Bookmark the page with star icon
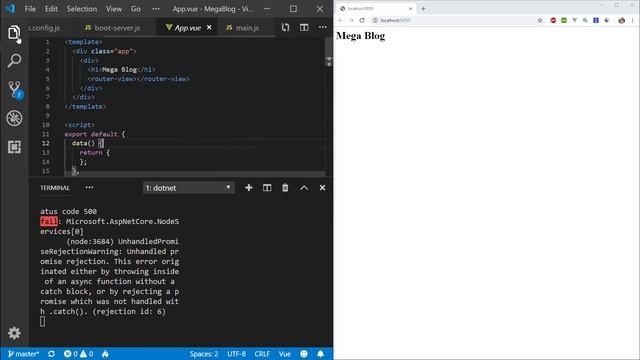 point(540,20)
